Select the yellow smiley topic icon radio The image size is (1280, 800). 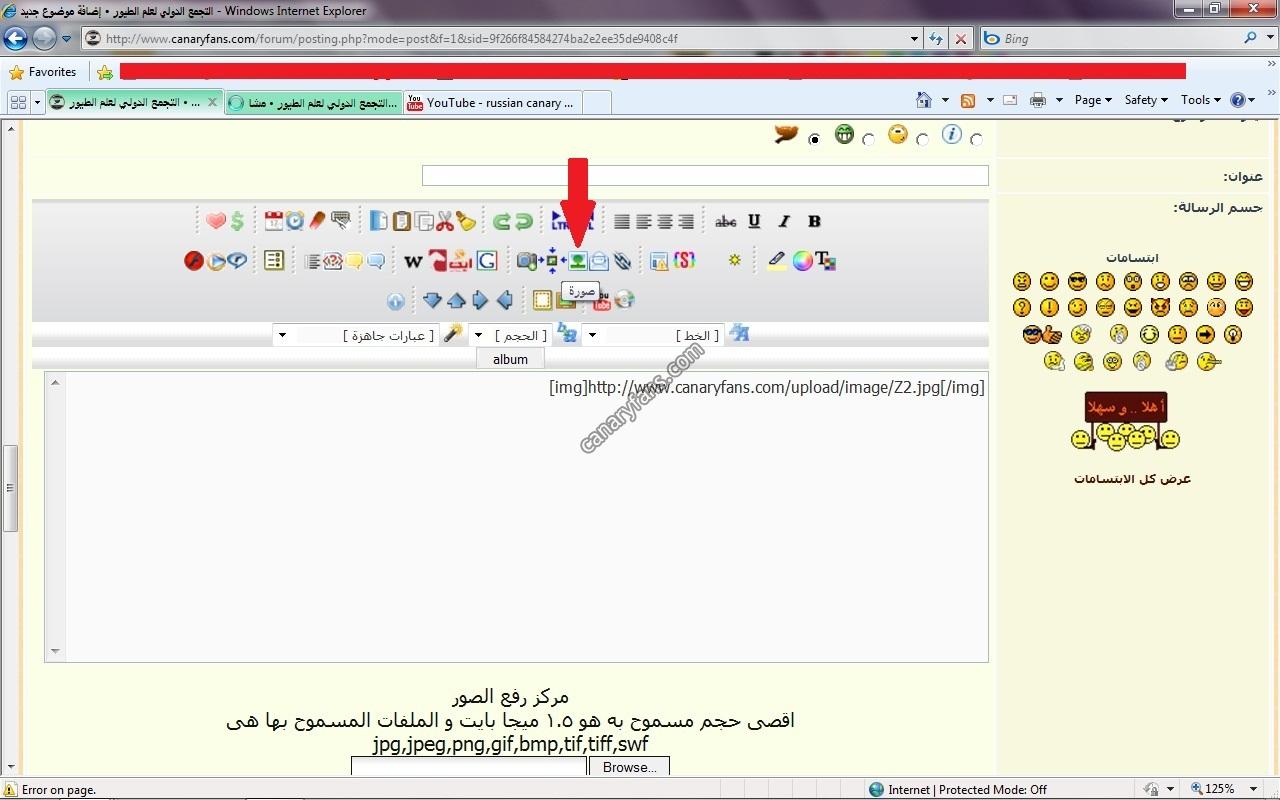pos(923,139)
